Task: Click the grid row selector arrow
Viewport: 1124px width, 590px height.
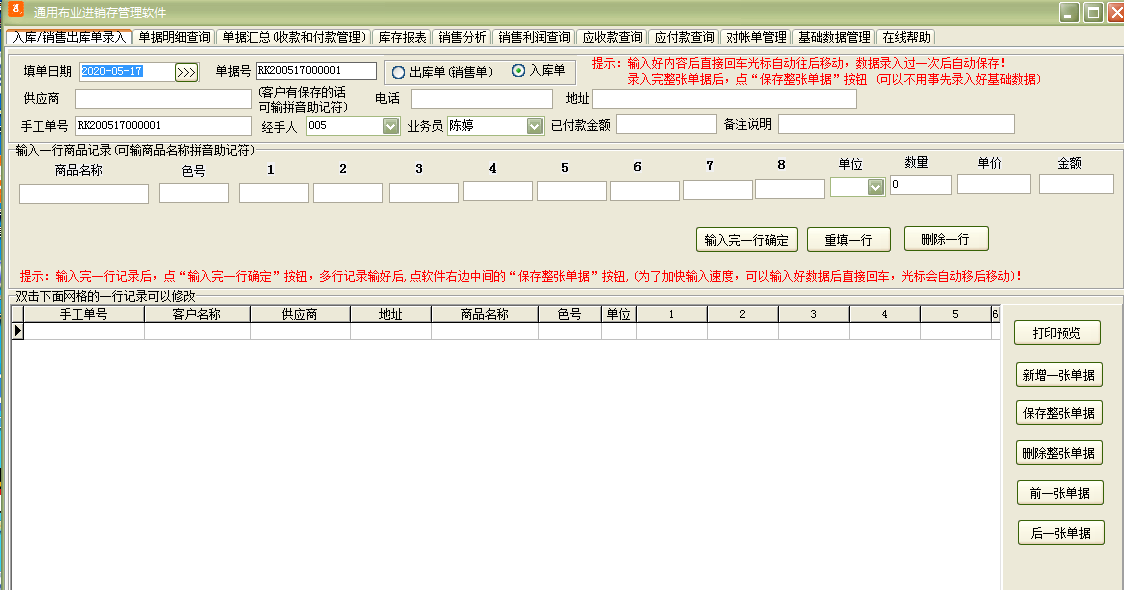Action: pos(18,330)
